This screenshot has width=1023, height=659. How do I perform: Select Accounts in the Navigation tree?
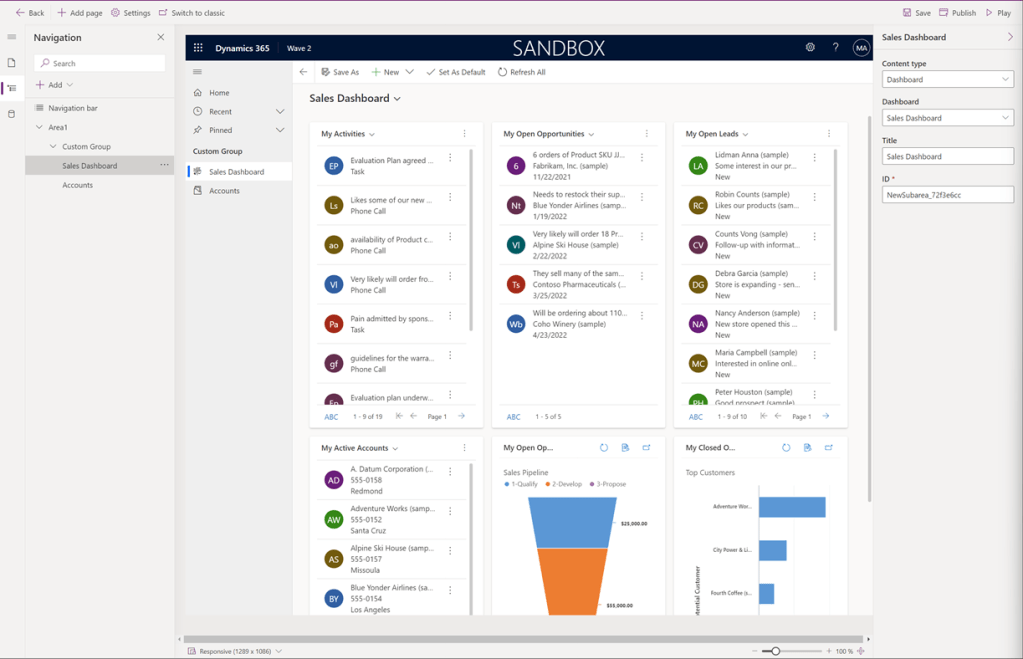[x=77, y=185]
